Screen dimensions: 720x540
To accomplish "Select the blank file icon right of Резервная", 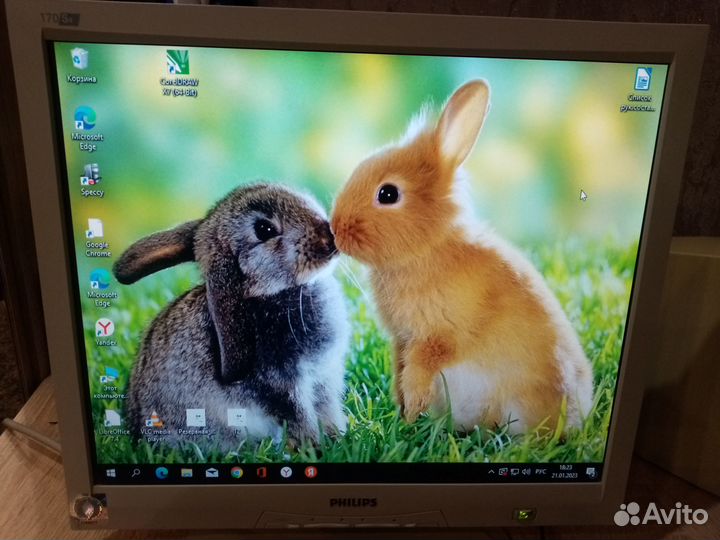I will coord(237,422).
